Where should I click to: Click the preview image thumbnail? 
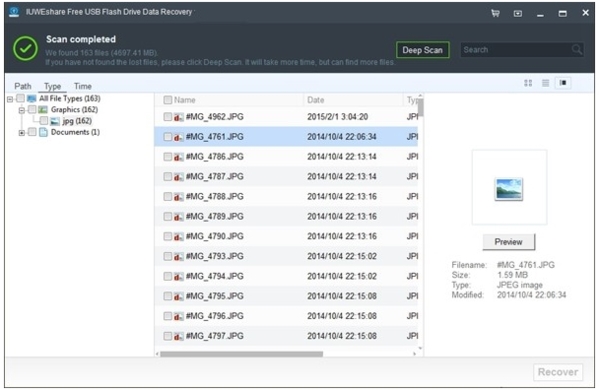(508, 189)
